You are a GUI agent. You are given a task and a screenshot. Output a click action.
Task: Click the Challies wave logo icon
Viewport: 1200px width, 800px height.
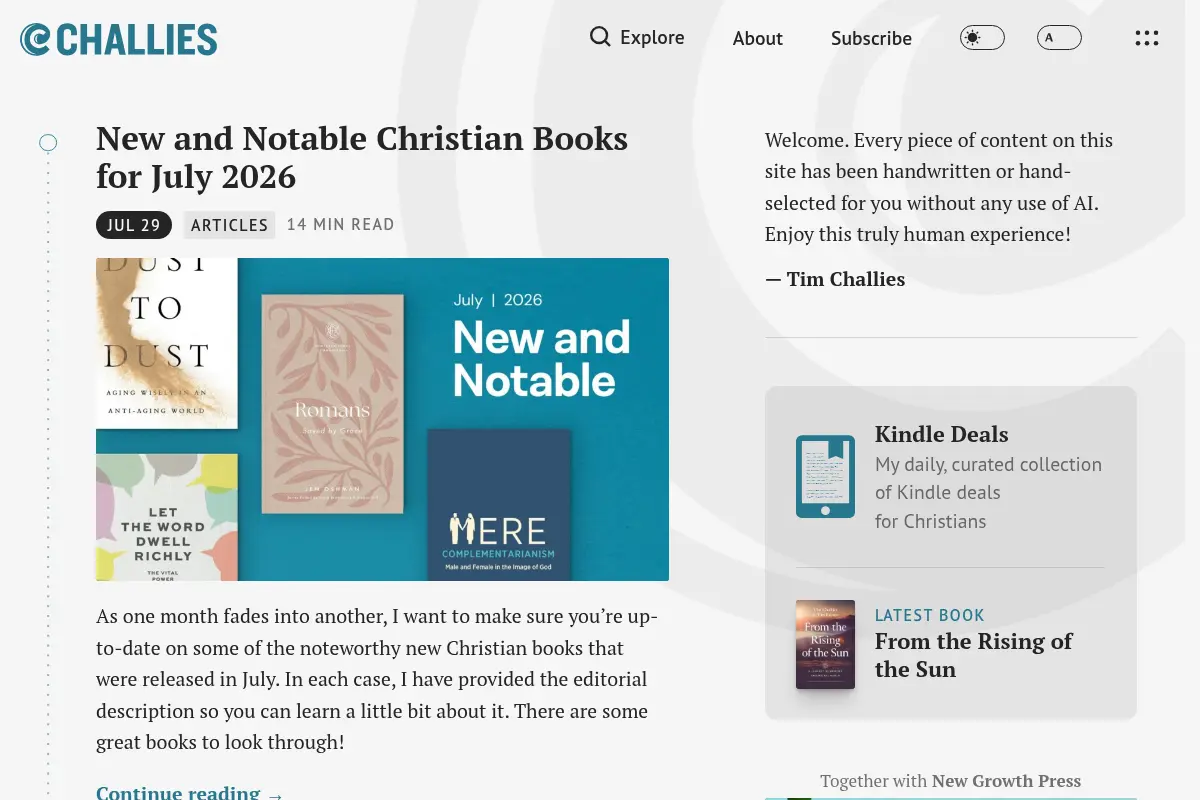pyautogui.click(x=35, y=39)
